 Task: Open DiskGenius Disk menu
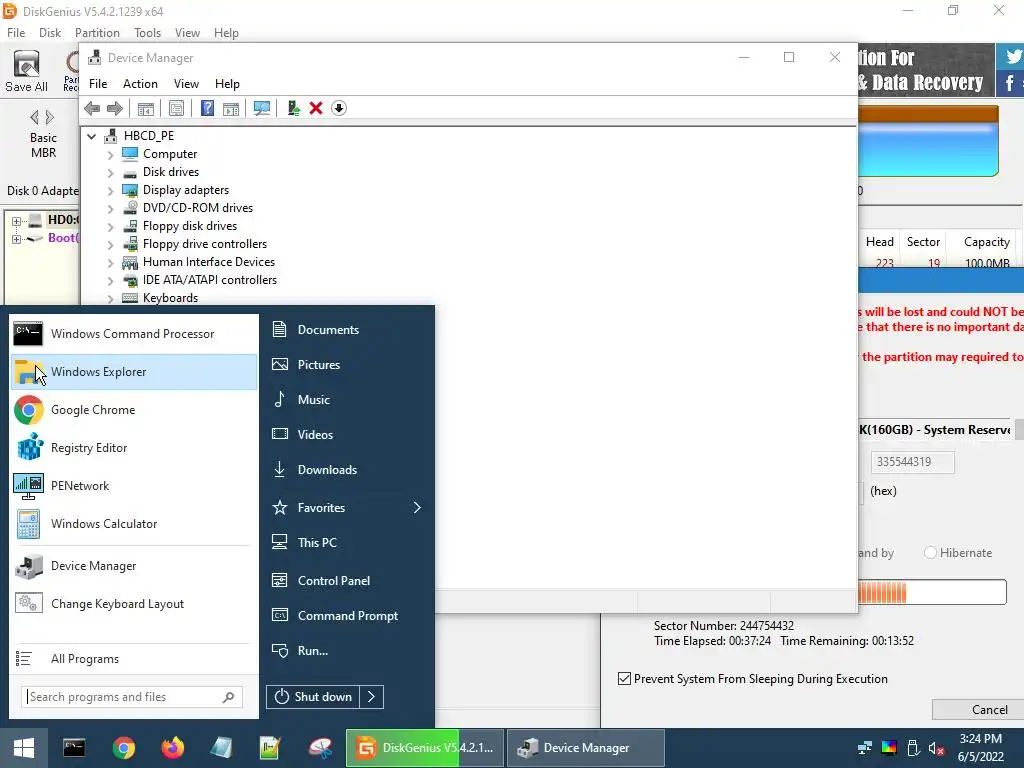50,33
